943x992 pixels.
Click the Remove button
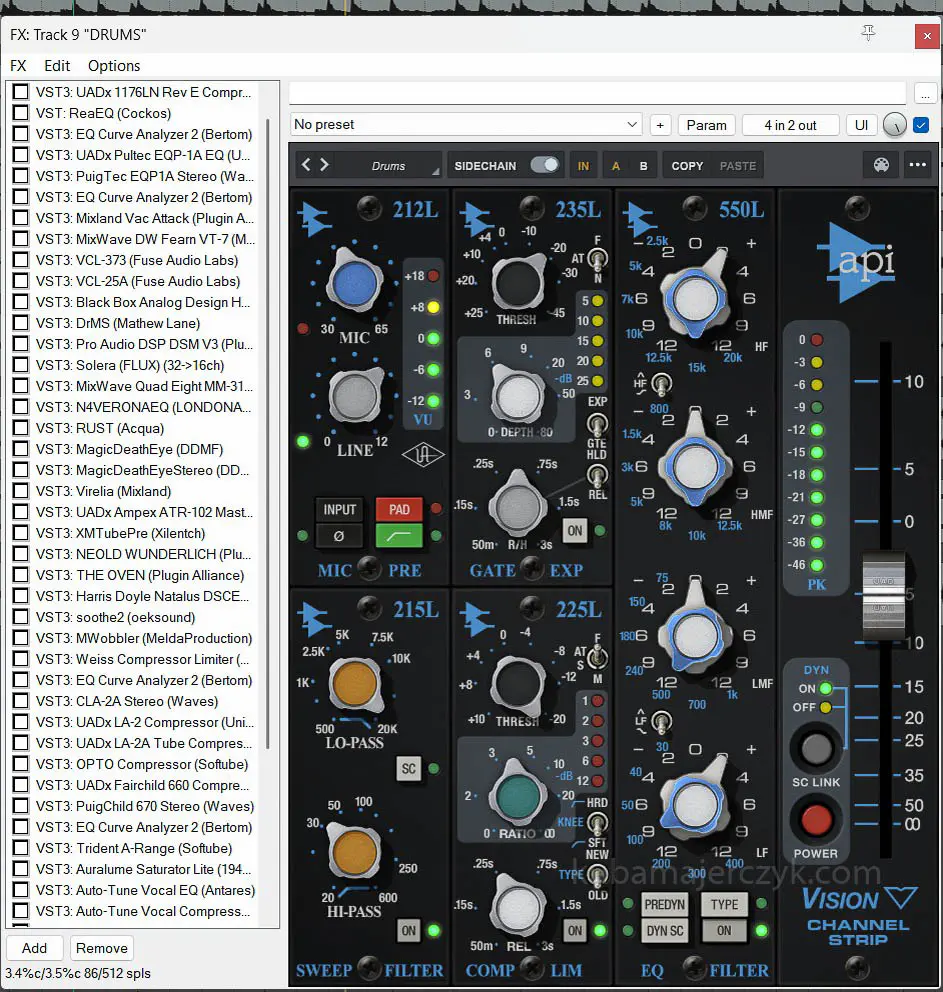(102, 948)
